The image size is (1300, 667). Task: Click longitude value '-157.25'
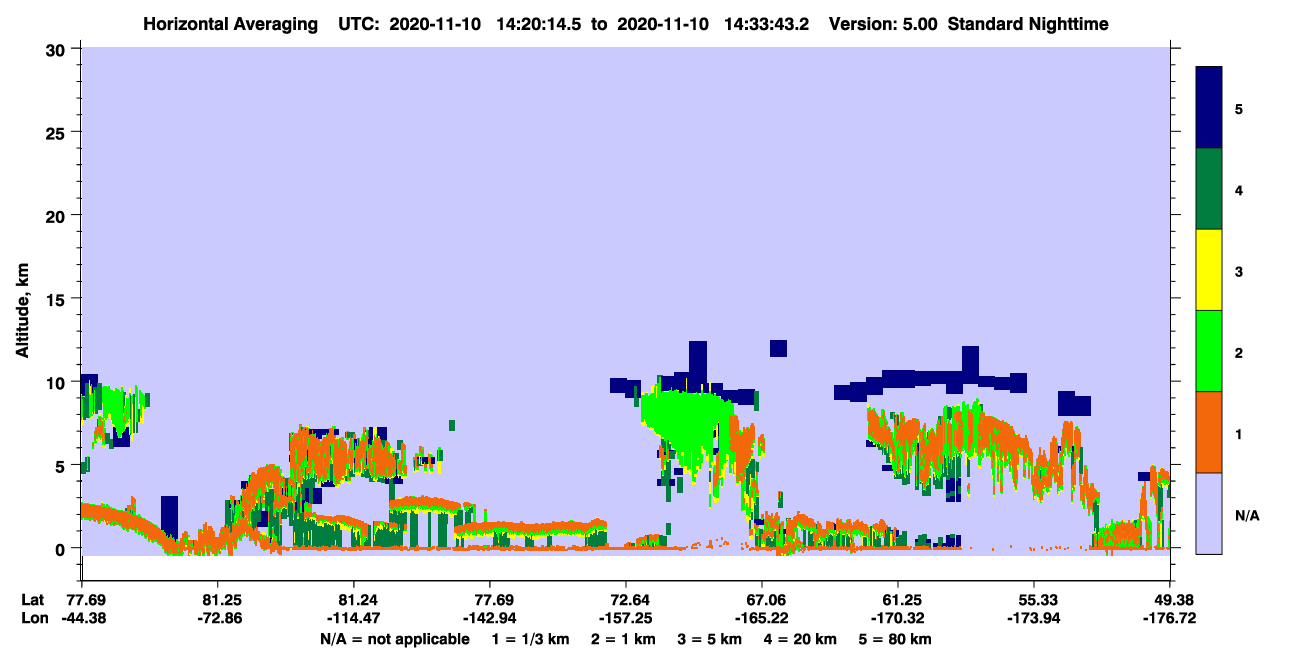[626, 617]
